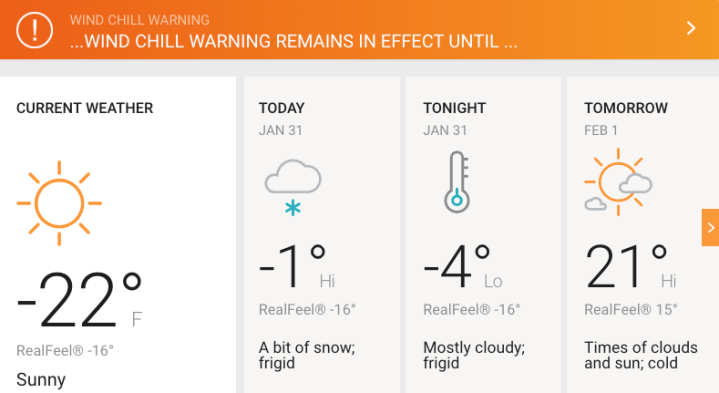This screenshot has width=719, height=393.
Task: Click the thermometer icon for Tonight
Action: [x=457, y=182]
